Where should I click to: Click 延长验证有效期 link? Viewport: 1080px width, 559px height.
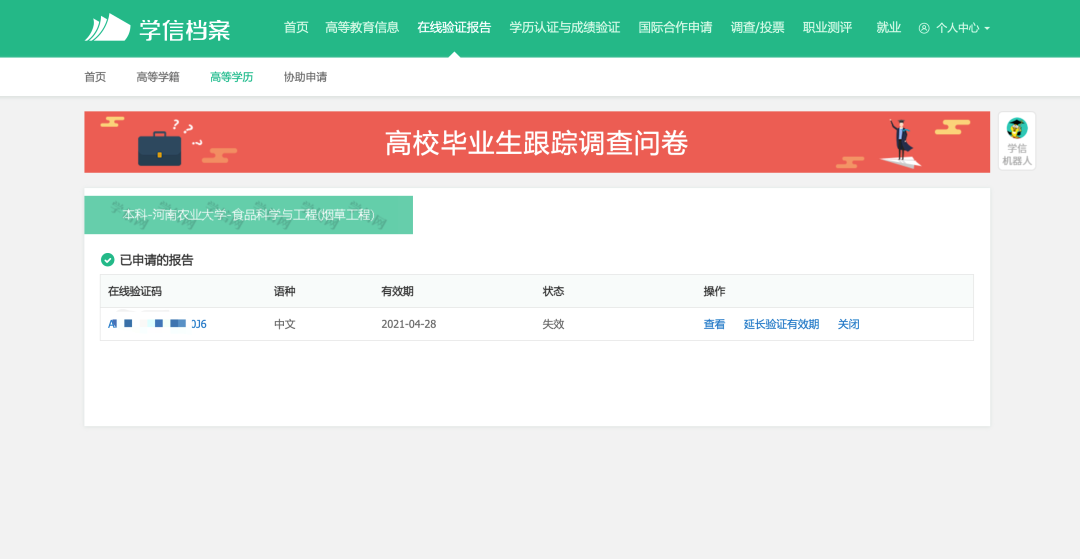point(782,324)
